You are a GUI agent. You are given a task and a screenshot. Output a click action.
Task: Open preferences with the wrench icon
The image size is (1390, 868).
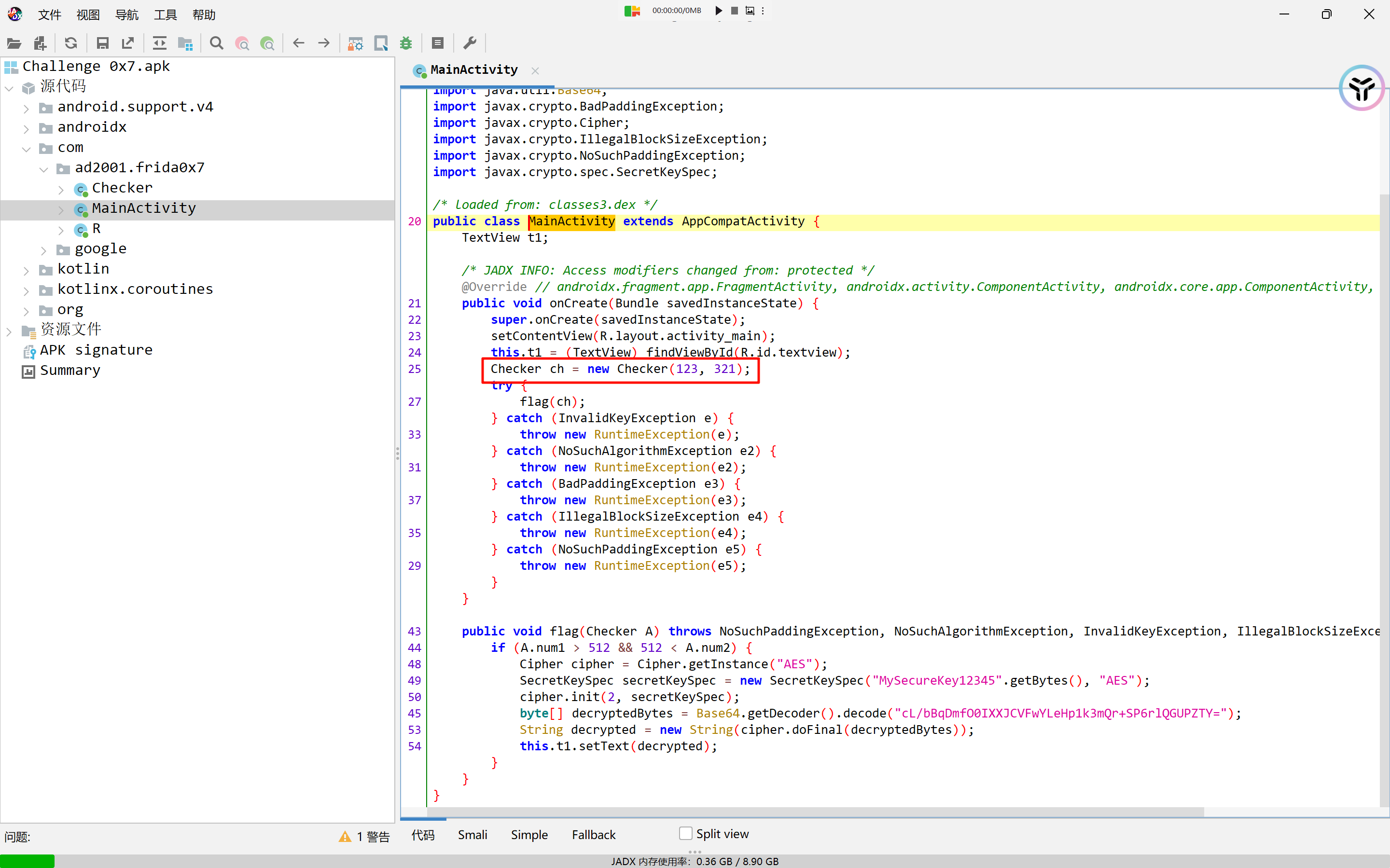(470, 43)
